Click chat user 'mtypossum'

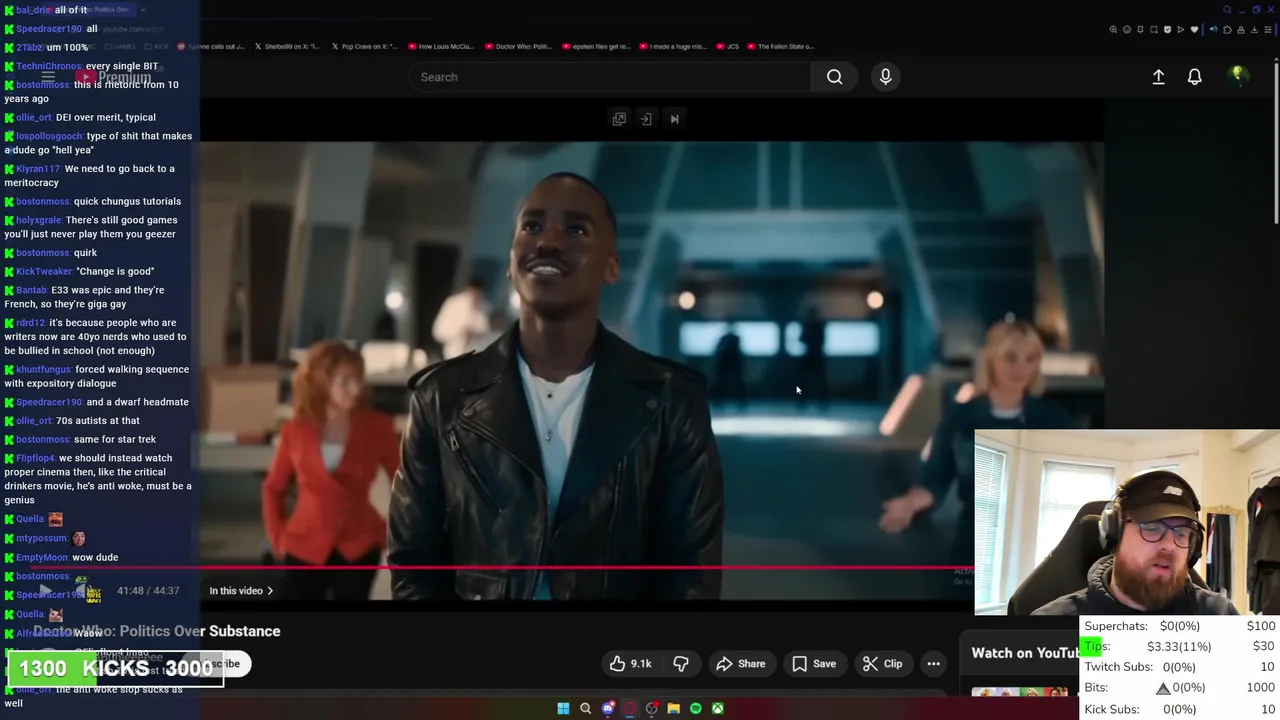point(42,538)
